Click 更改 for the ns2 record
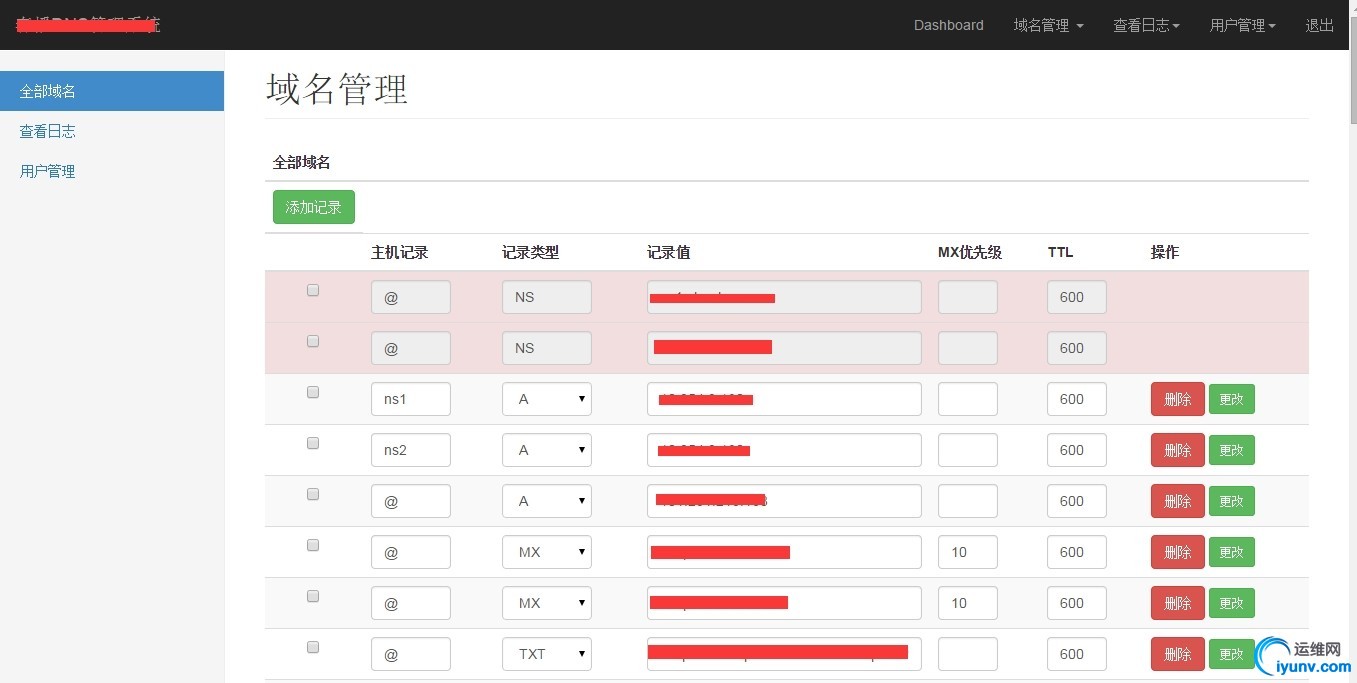Viewport: 1357px width, 683px height. coord(1232,450)
